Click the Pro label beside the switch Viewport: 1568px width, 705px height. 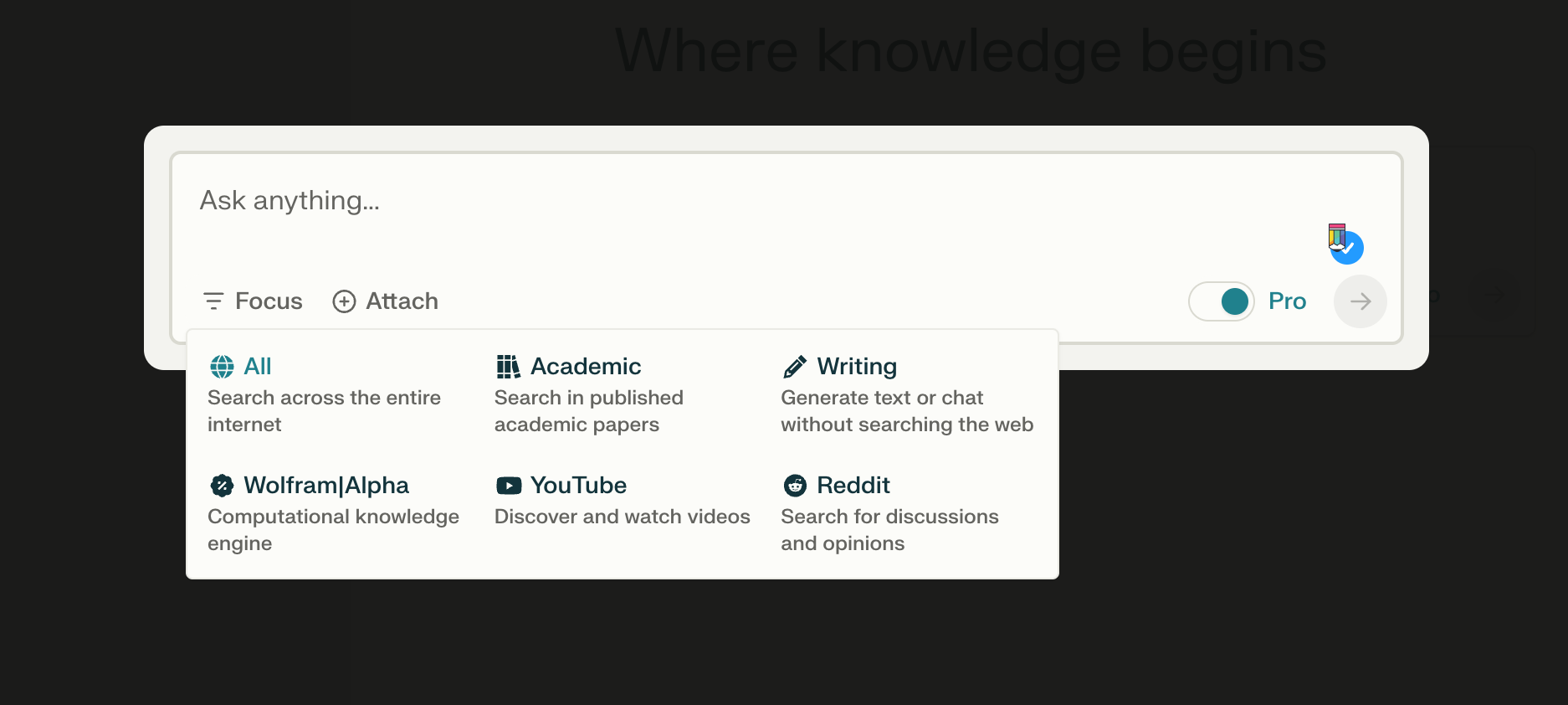1287,301
